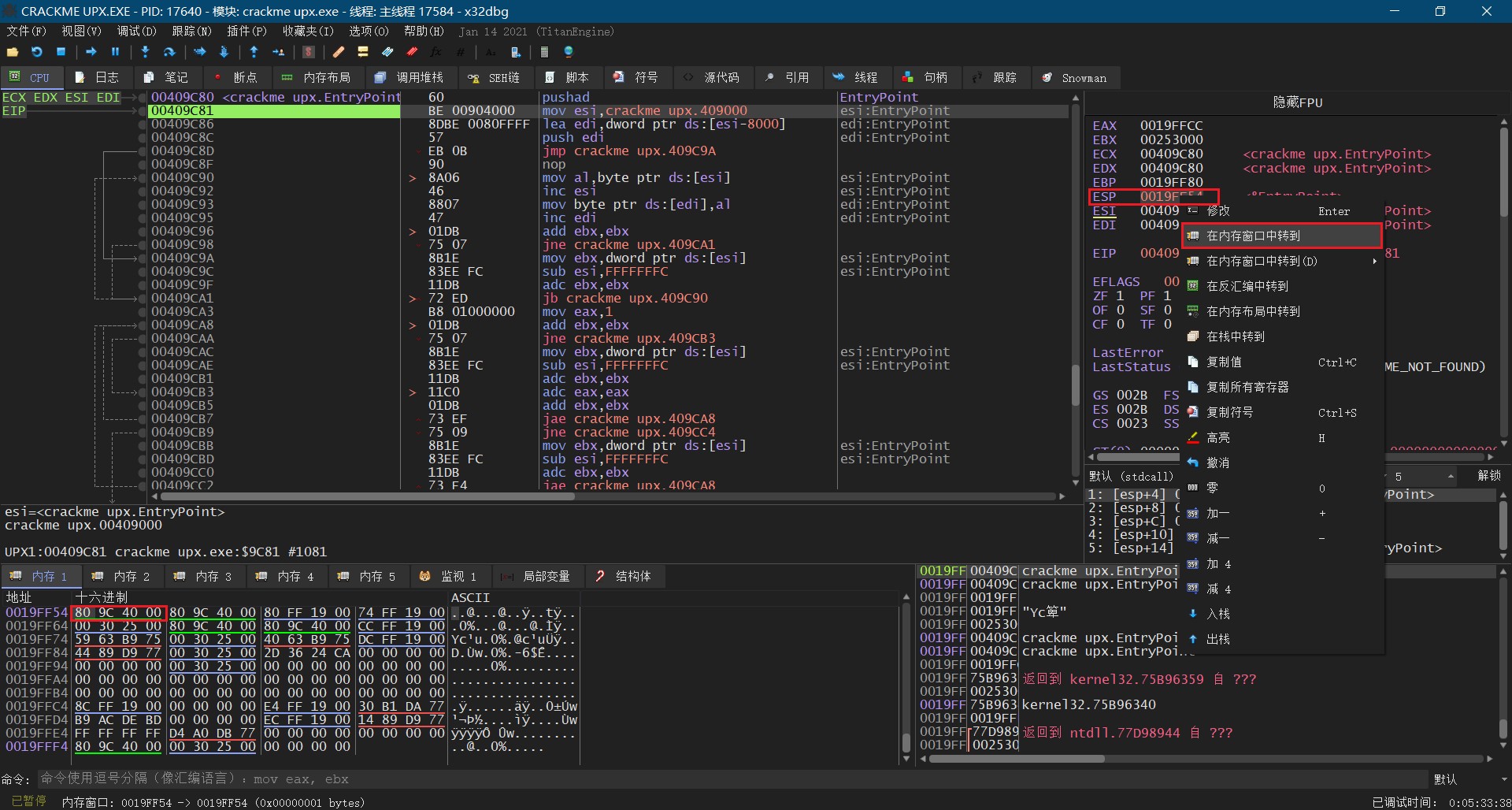Increase argument count spinner next to 5
This screenshot has width=1512, height=810.
tap(1450, 474)
